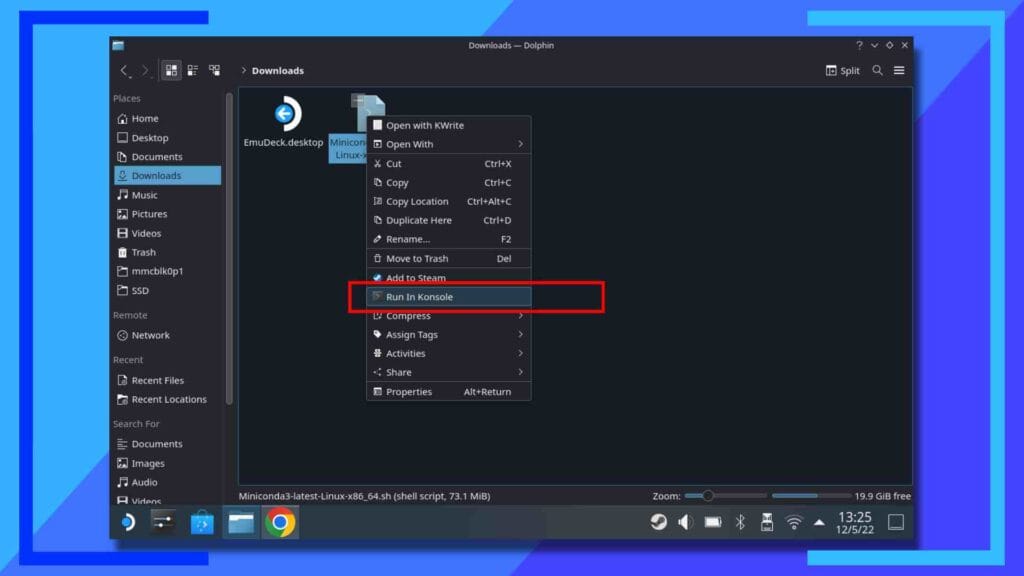Viewport: 1024px width, 576px height.
Task: Open the Dolphin hamburger menu
Action: pyautogui.click(x=899, y=71)
